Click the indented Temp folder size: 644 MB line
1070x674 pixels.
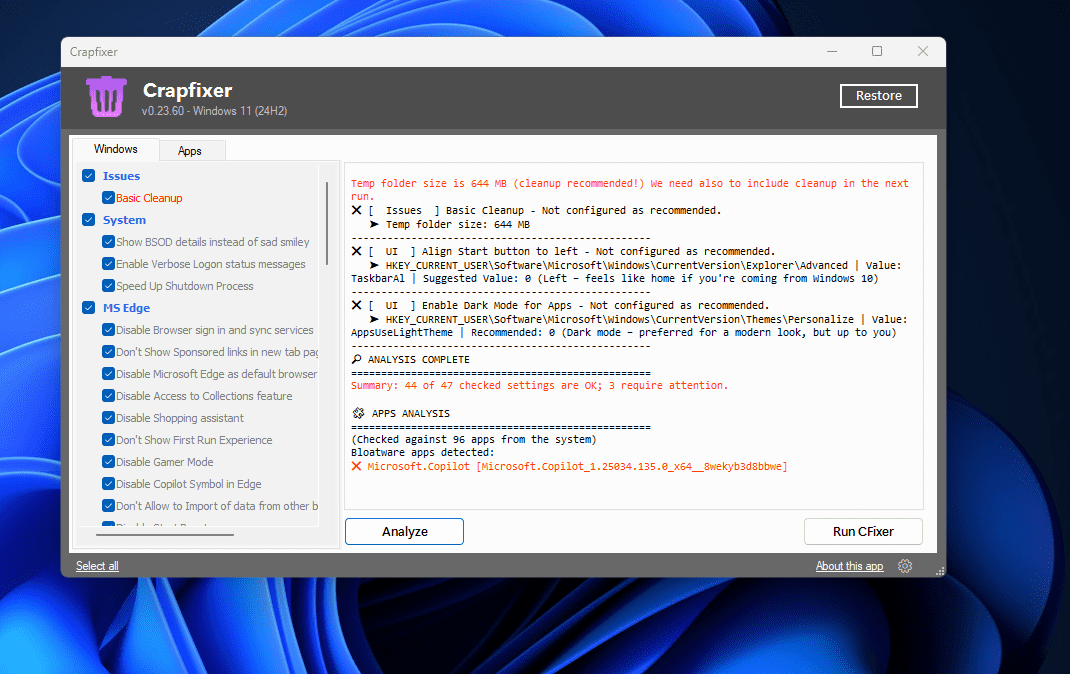point(450,224)
